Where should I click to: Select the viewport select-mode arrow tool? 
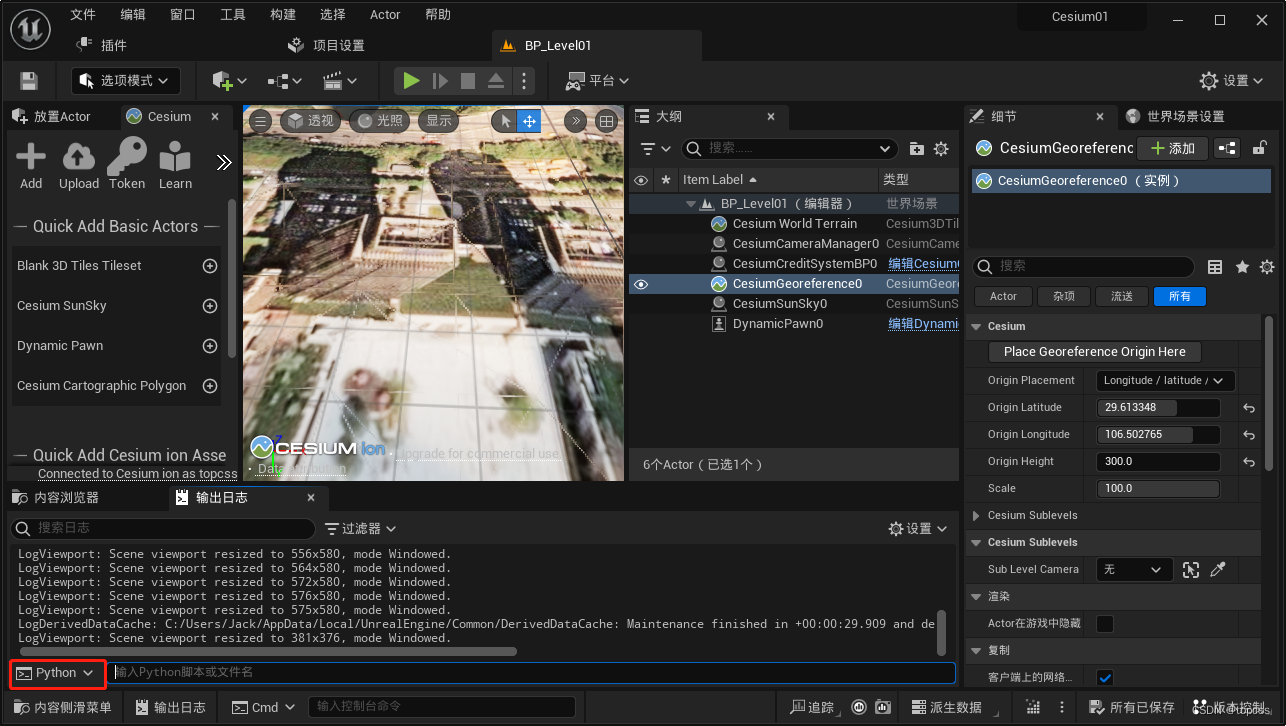click(x=506, y=121)
